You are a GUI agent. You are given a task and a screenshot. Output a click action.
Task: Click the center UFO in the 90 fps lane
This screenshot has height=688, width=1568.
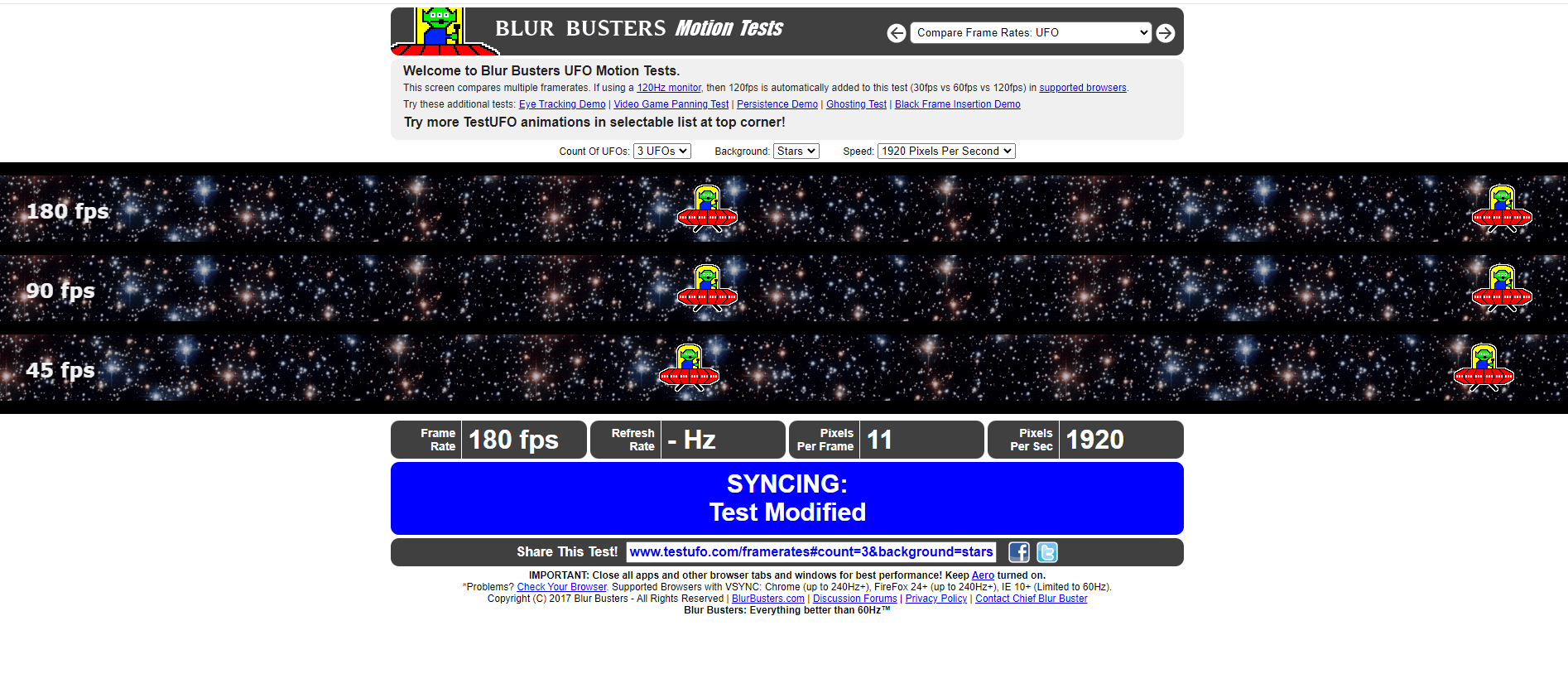(707, 288)
